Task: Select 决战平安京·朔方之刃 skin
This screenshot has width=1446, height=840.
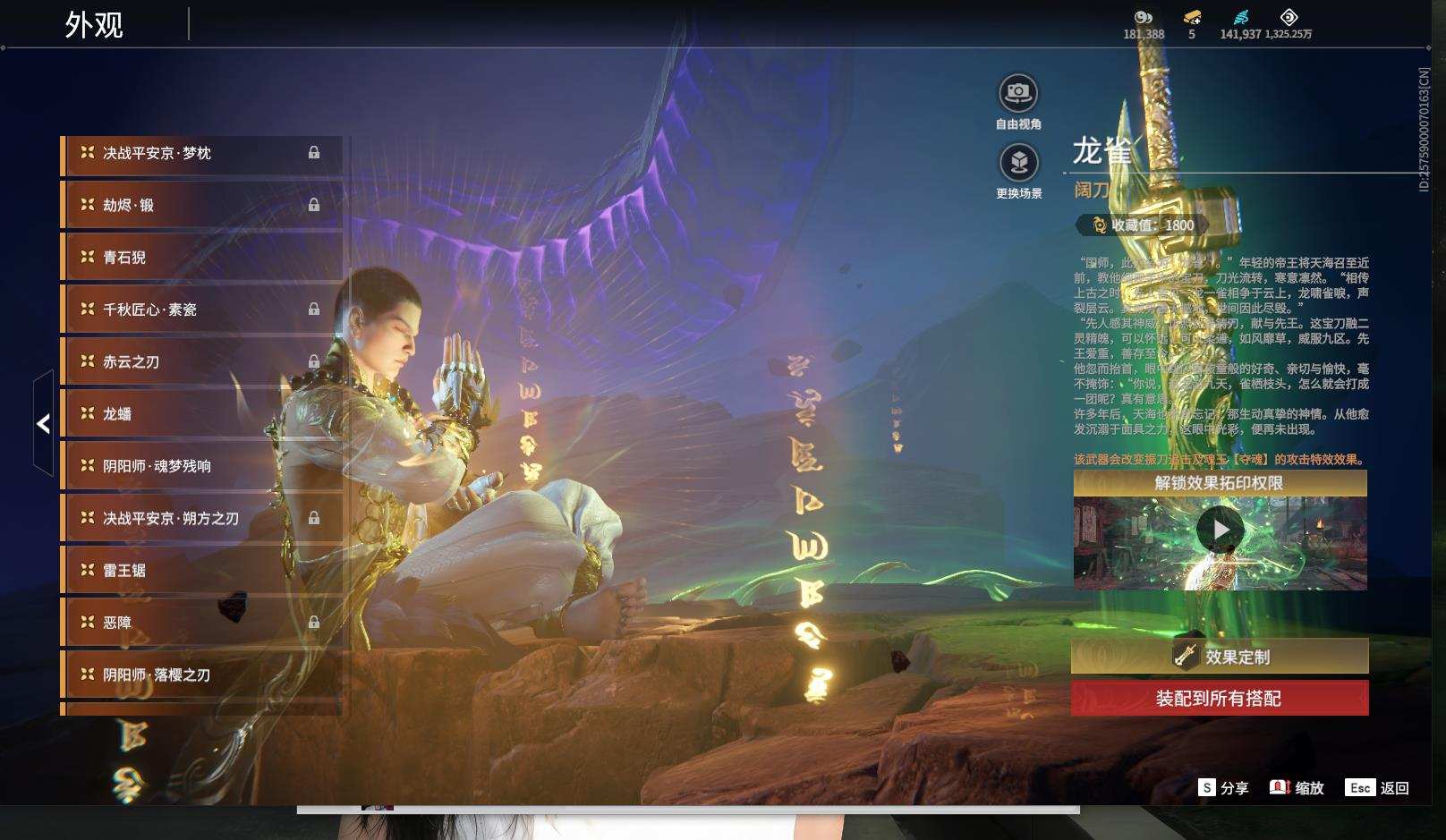Action: pyautogui.click(x=201, y=519)
